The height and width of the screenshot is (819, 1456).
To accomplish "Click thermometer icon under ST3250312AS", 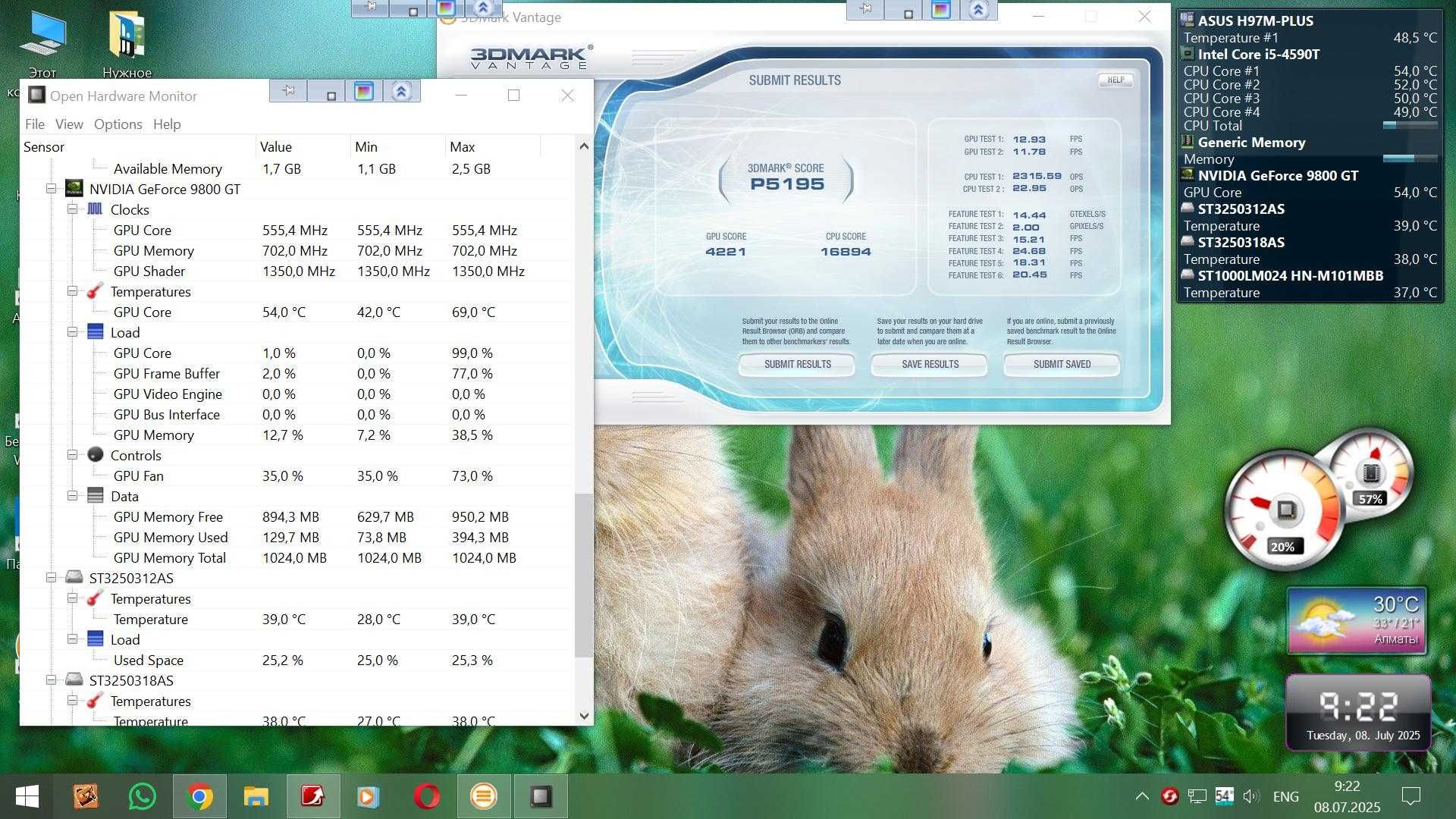I will pyautogui.click(x=95, y=598).
